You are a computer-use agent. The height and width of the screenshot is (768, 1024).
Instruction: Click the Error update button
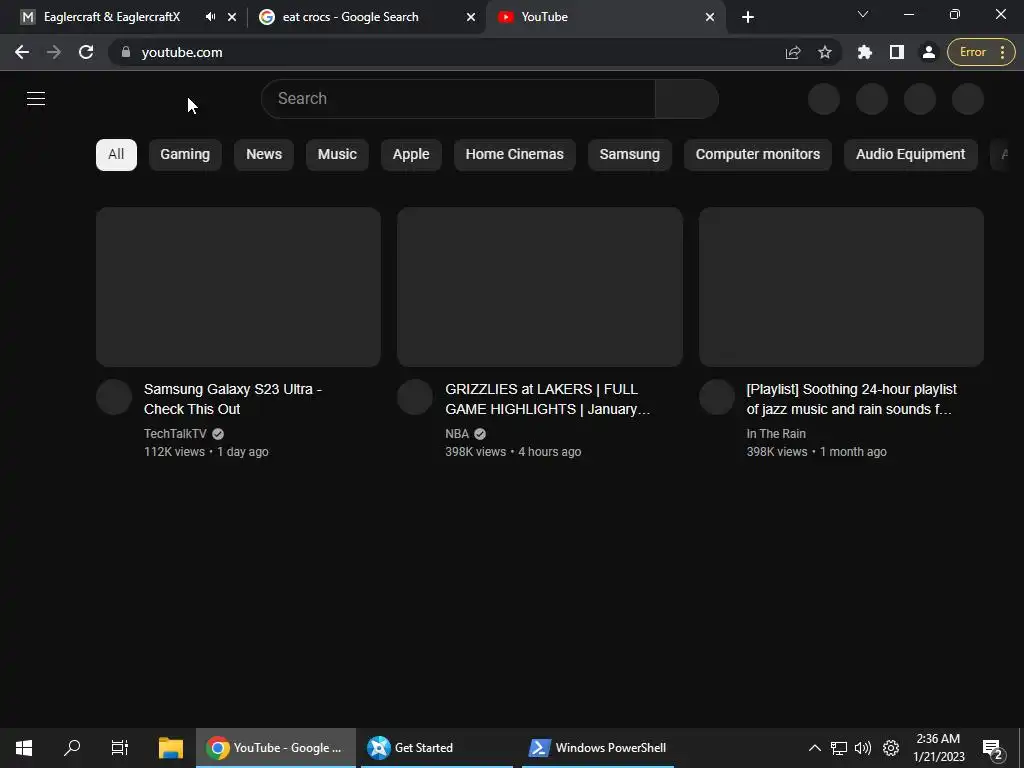pyautogui.click(x=972, y=52)
